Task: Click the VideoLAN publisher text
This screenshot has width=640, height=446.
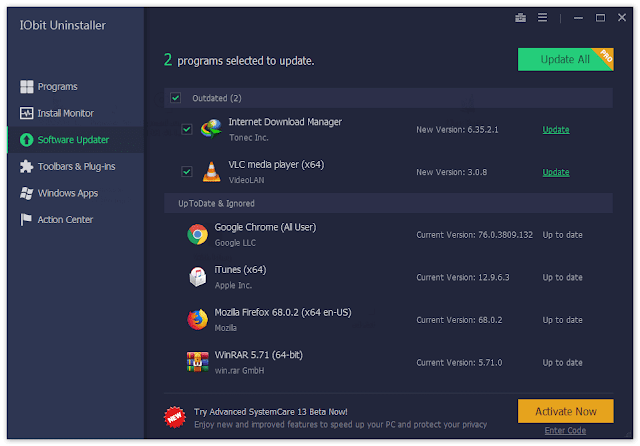Action: pos(246,180)
